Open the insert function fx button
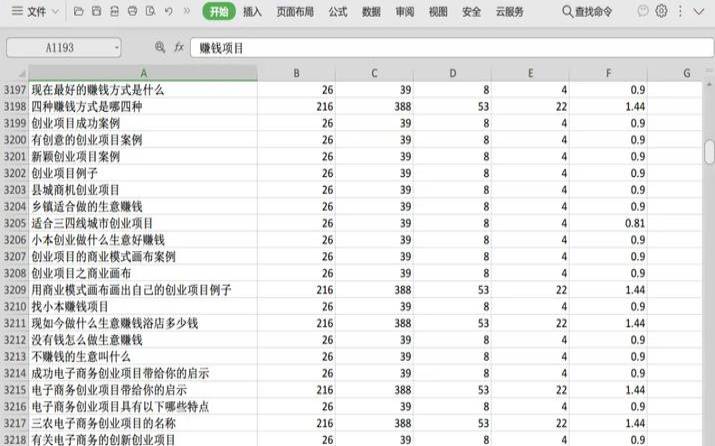715x446 pixels. [x=178, y=48]
